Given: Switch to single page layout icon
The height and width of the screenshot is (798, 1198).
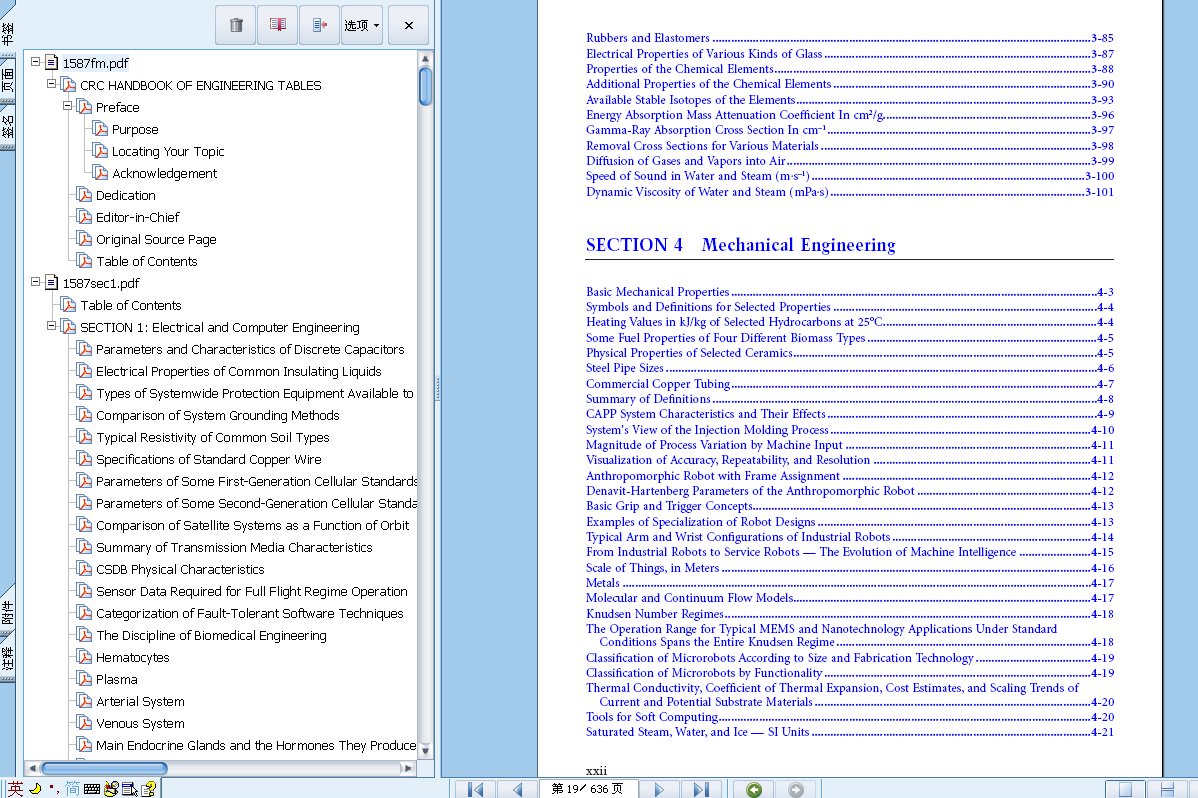Looking at the screenshot, I should [x=1125, y=790].
